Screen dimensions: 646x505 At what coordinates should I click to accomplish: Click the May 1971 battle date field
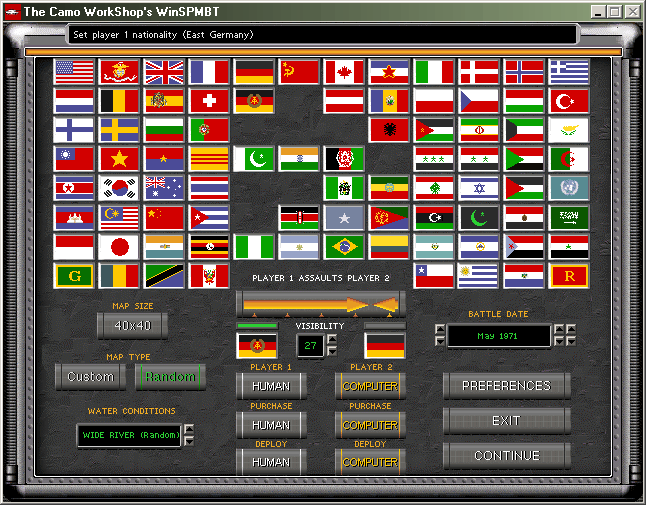[499, 336]
